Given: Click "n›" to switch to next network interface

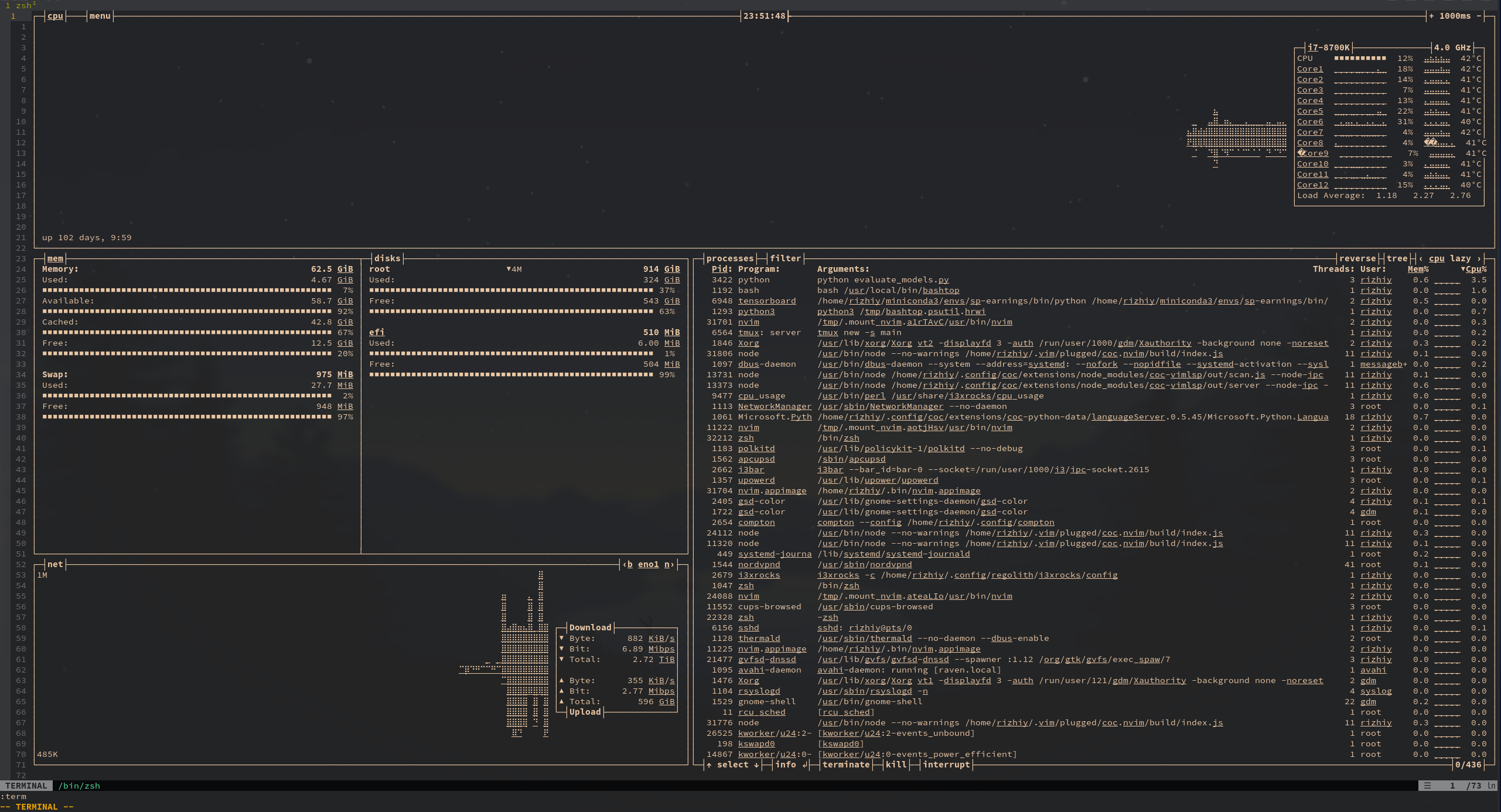Looking at the screenshot, I should coord(670,564).
